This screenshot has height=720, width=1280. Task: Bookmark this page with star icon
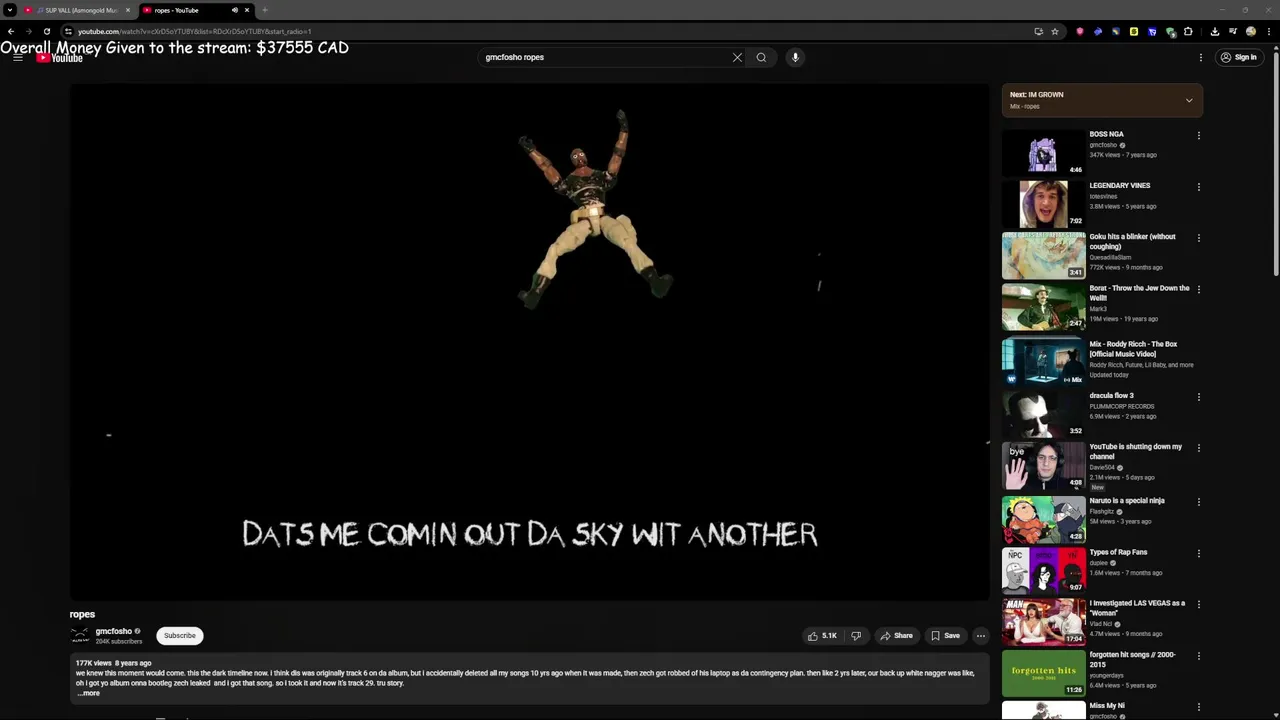click(1055, 31)
